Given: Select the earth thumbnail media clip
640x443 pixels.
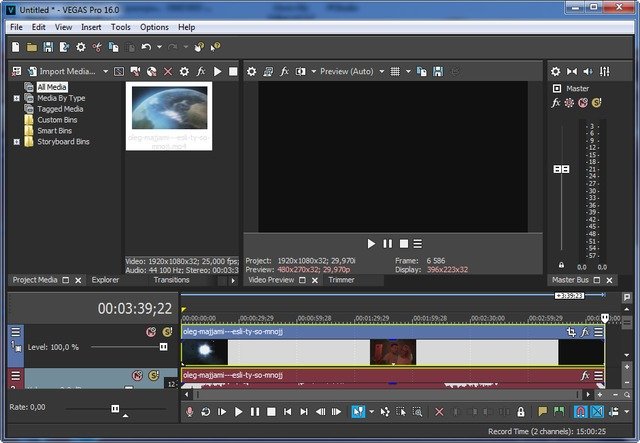Looking at the screenshot, I should pos(169,107).
